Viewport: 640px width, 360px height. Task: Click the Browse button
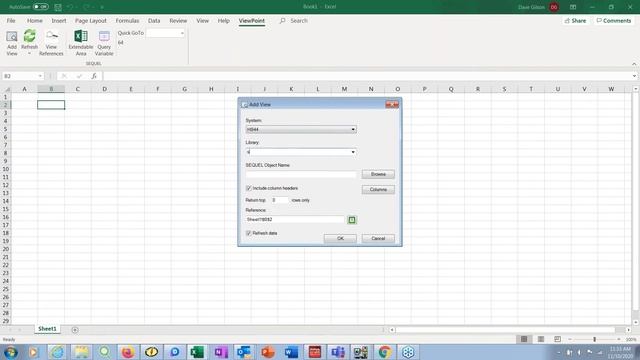[378, 174]
